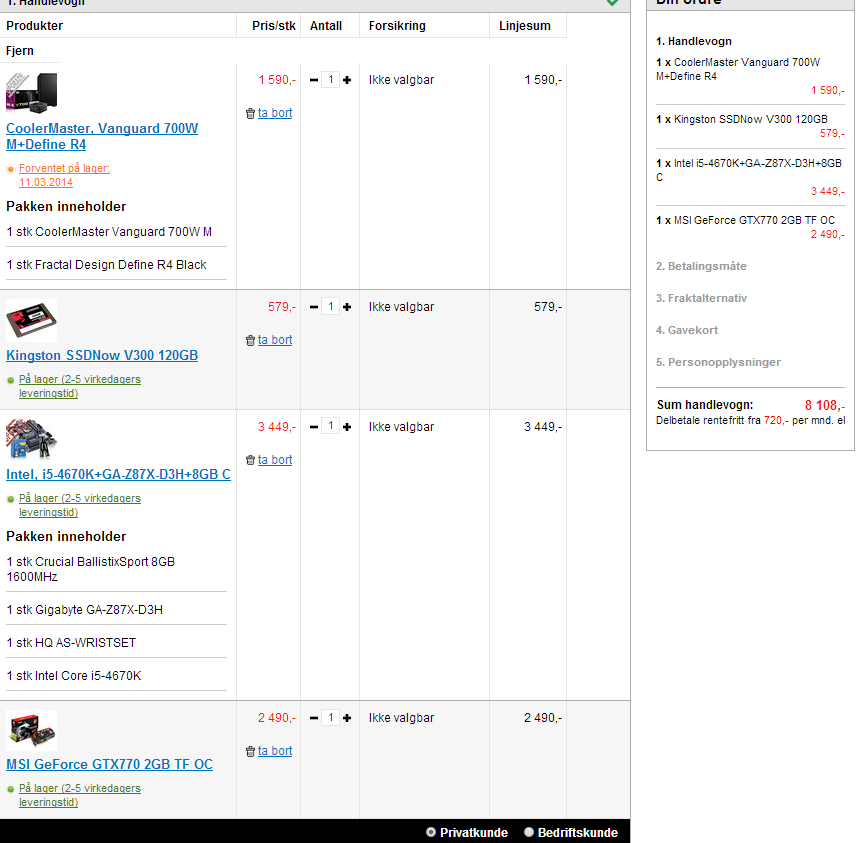
Task: Open Intel bundle På lager delivery link
Action: click(x=80, y=505)
